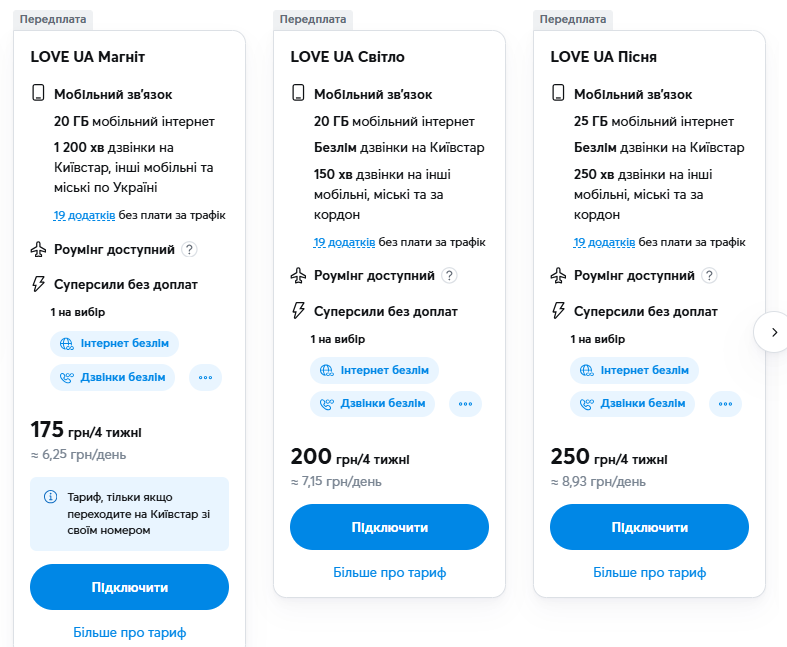
Task: Click roaming help icon in Магніт card
Action: pyautogui.click(x=190, y=250)
